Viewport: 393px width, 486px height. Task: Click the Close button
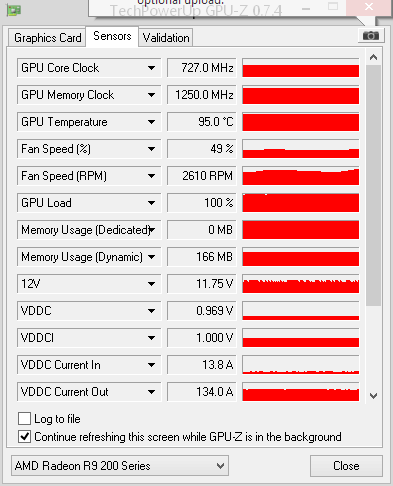(x=346, y=466)
